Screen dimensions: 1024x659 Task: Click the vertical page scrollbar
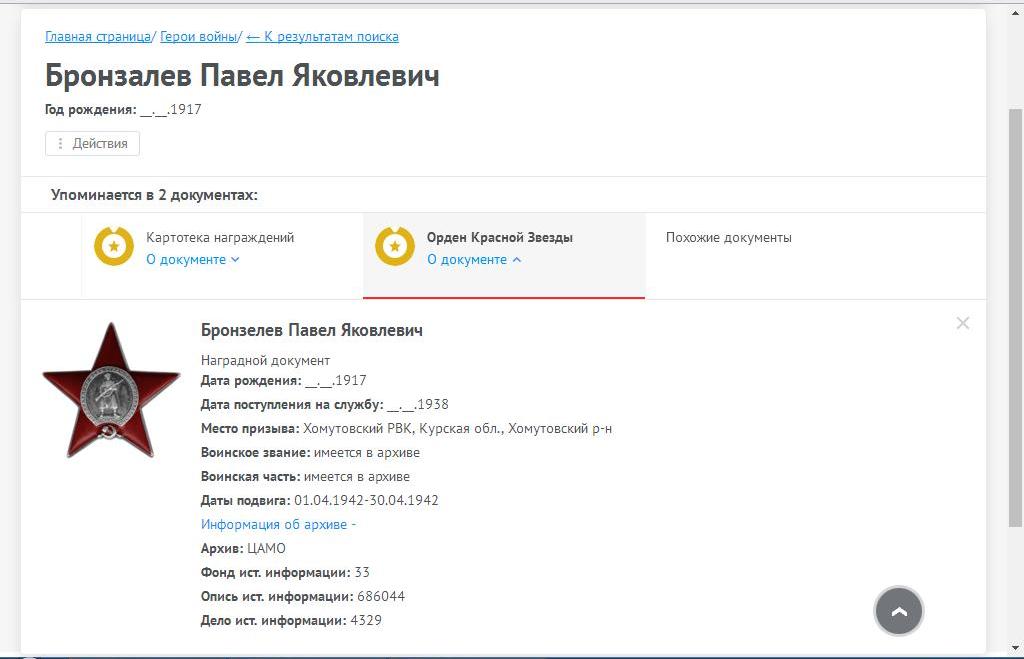tap(1015, 300)
